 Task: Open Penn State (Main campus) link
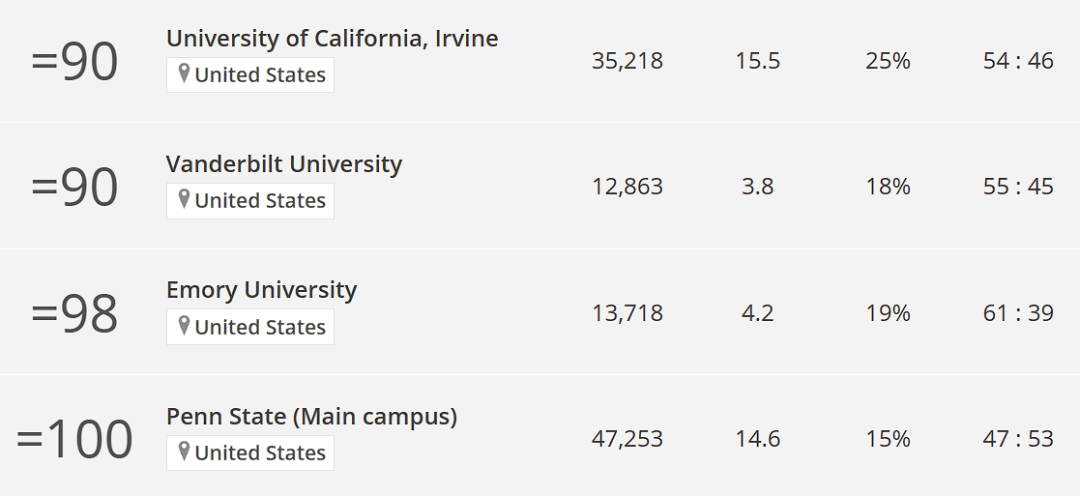tap(311, 417)
